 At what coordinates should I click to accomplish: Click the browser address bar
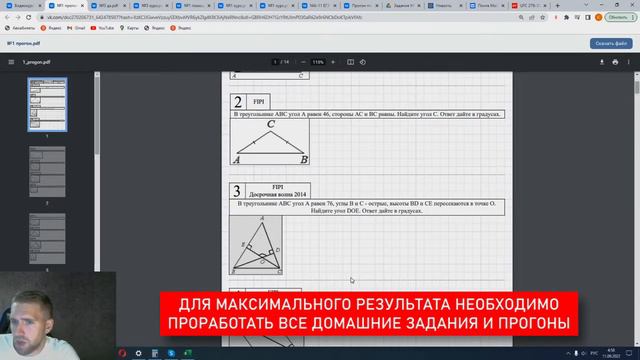[x=278, y=18]
